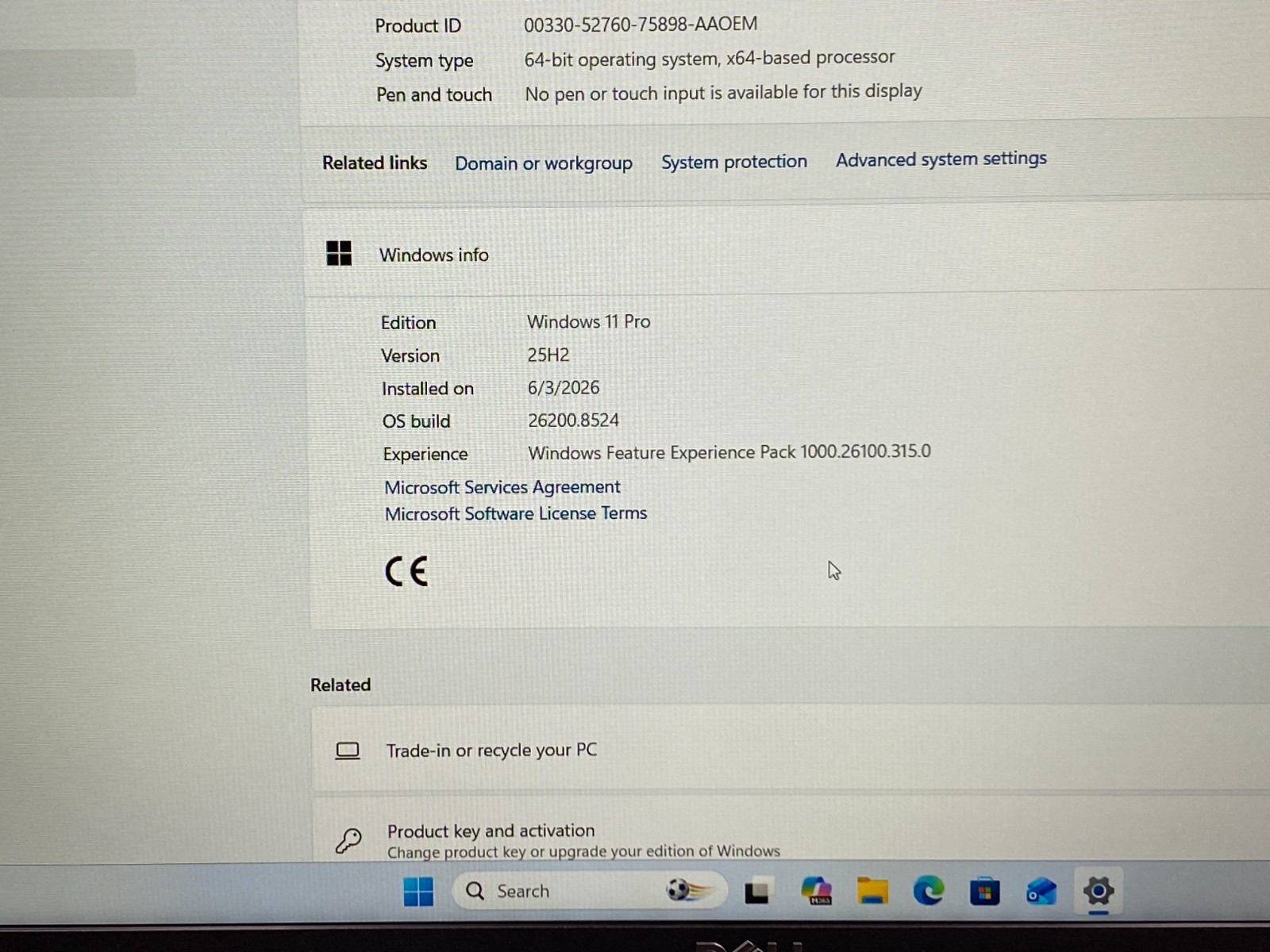
Task: Click the Version value 25H2
Action: pyautogui.click(x=548, y=355)
